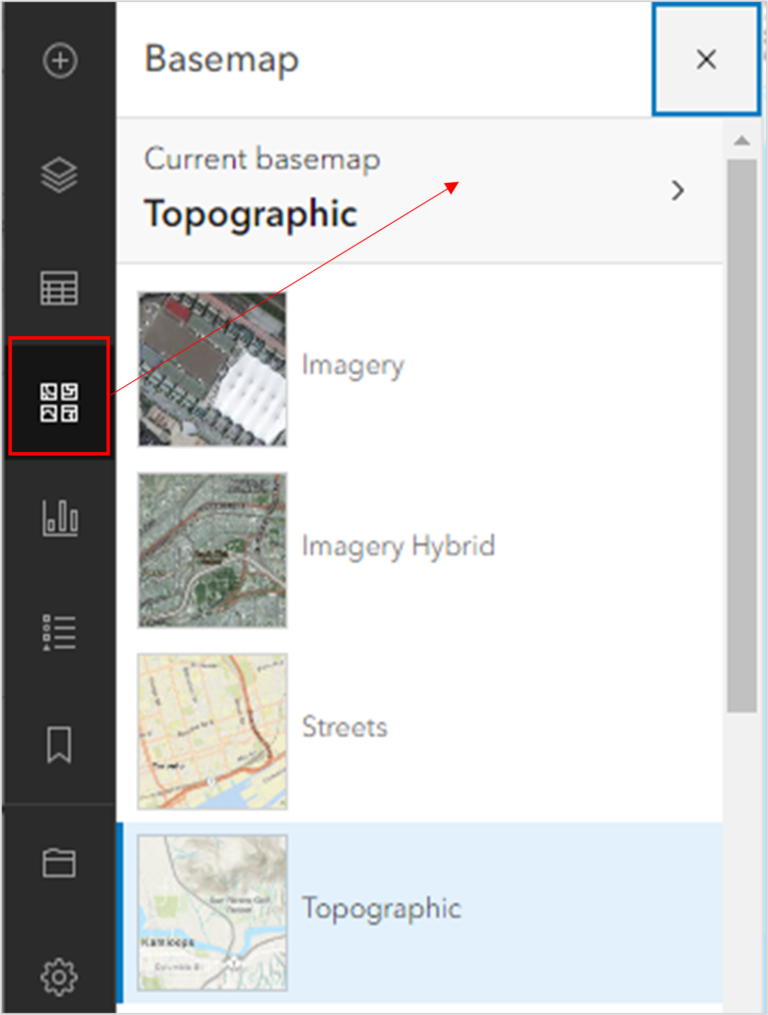Close the Basemap panel
The width and height of the screenshot is (768, 1015).
(706, 60)
